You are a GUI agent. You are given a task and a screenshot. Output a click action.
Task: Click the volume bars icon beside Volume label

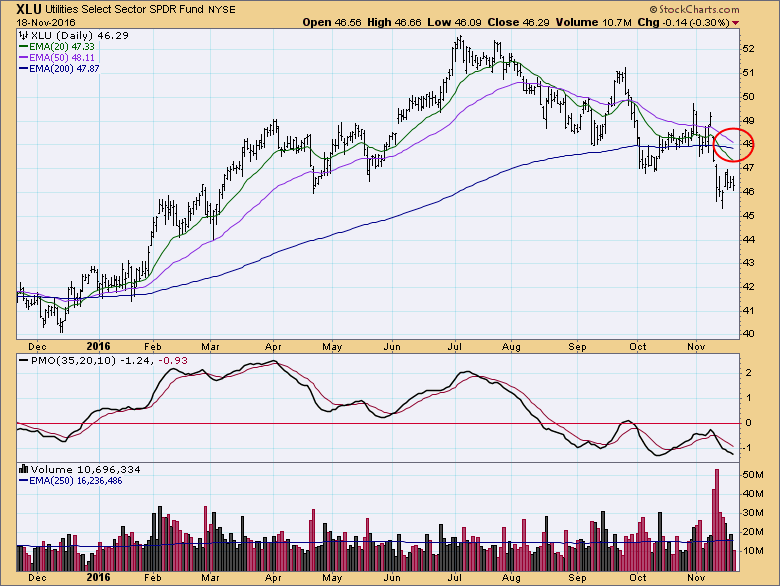[x=23, y=469]
